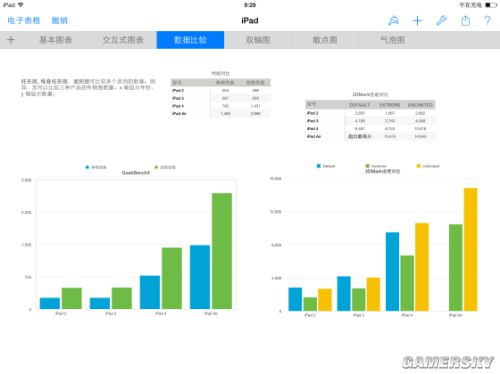Select blue iPad 3 bar in 3DMark chart
The image size is (500, 374).
(x=344, y=294)
